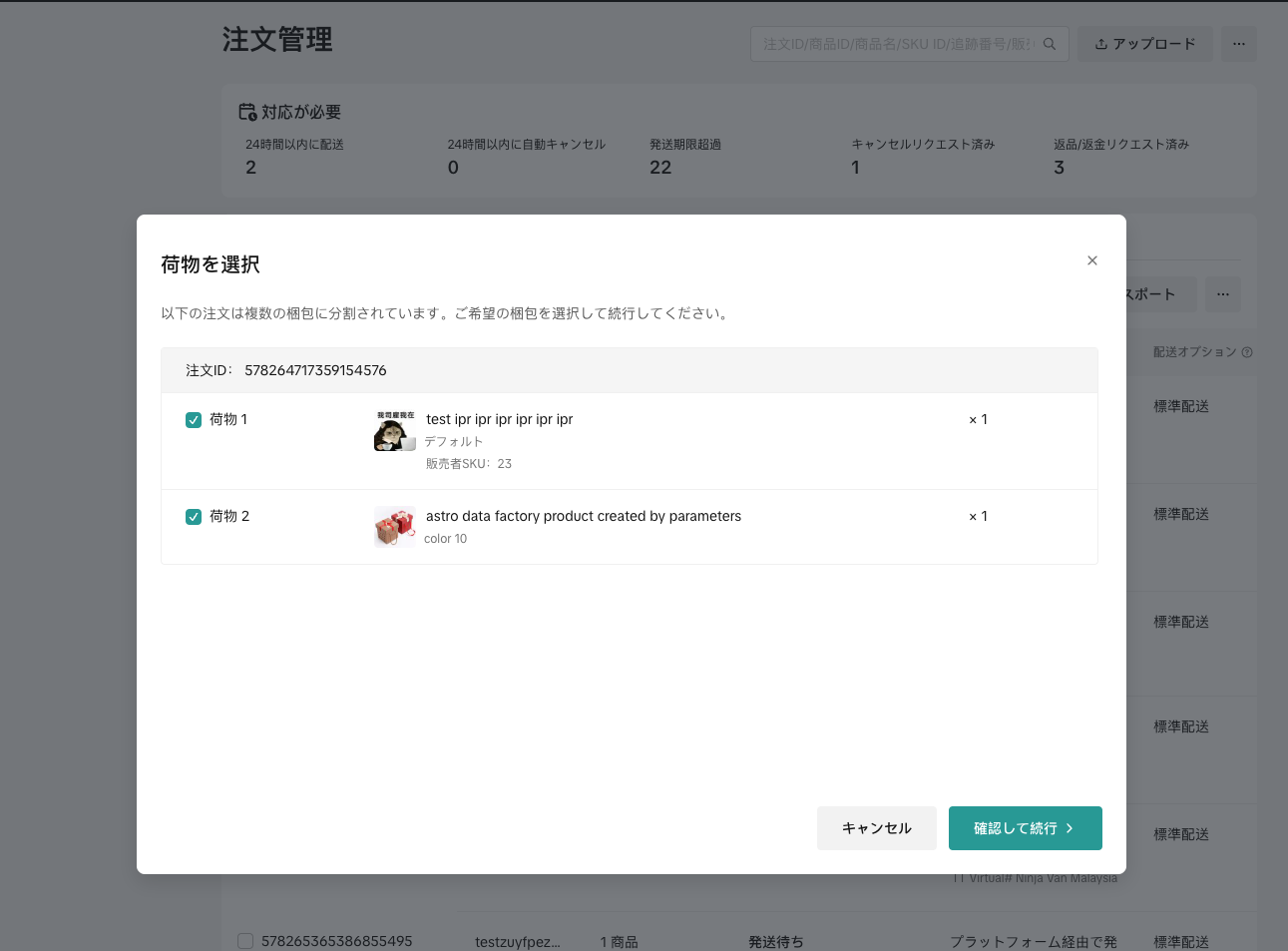The width and height of the screenshot is (1288, 951).
Task: Click order ID 578264717359154576 in dialog
Action: coord(315,370)
